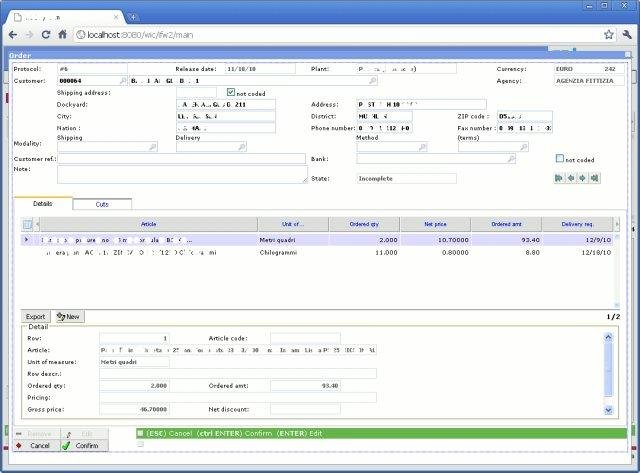Click the Release date field

coord(260,69)
